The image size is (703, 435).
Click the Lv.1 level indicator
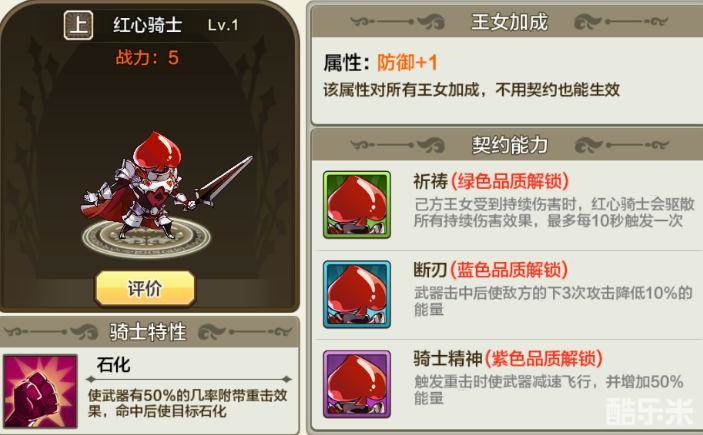(x=223, y=25)
